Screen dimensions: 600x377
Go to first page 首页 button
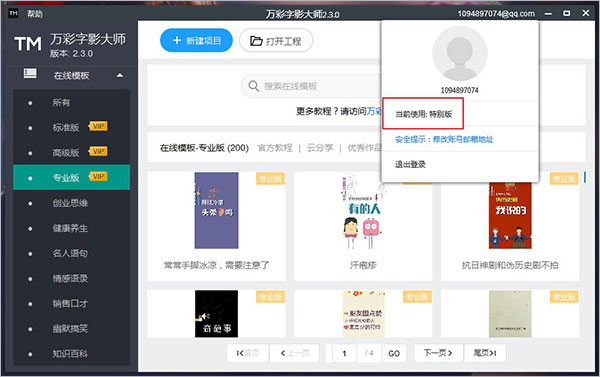[x=248, y=353]
